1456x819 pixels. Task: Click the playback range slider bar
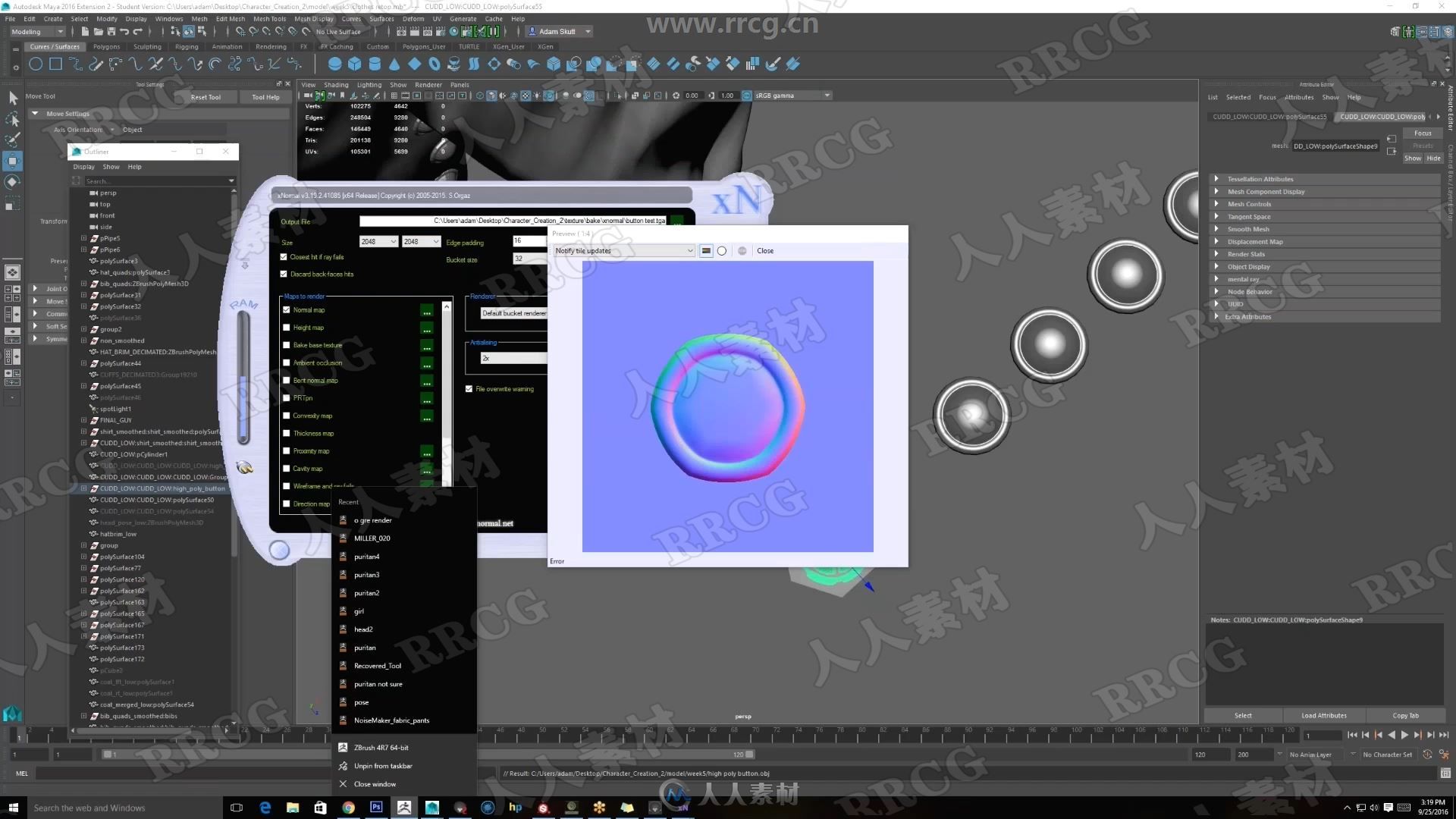click(428, 755)
